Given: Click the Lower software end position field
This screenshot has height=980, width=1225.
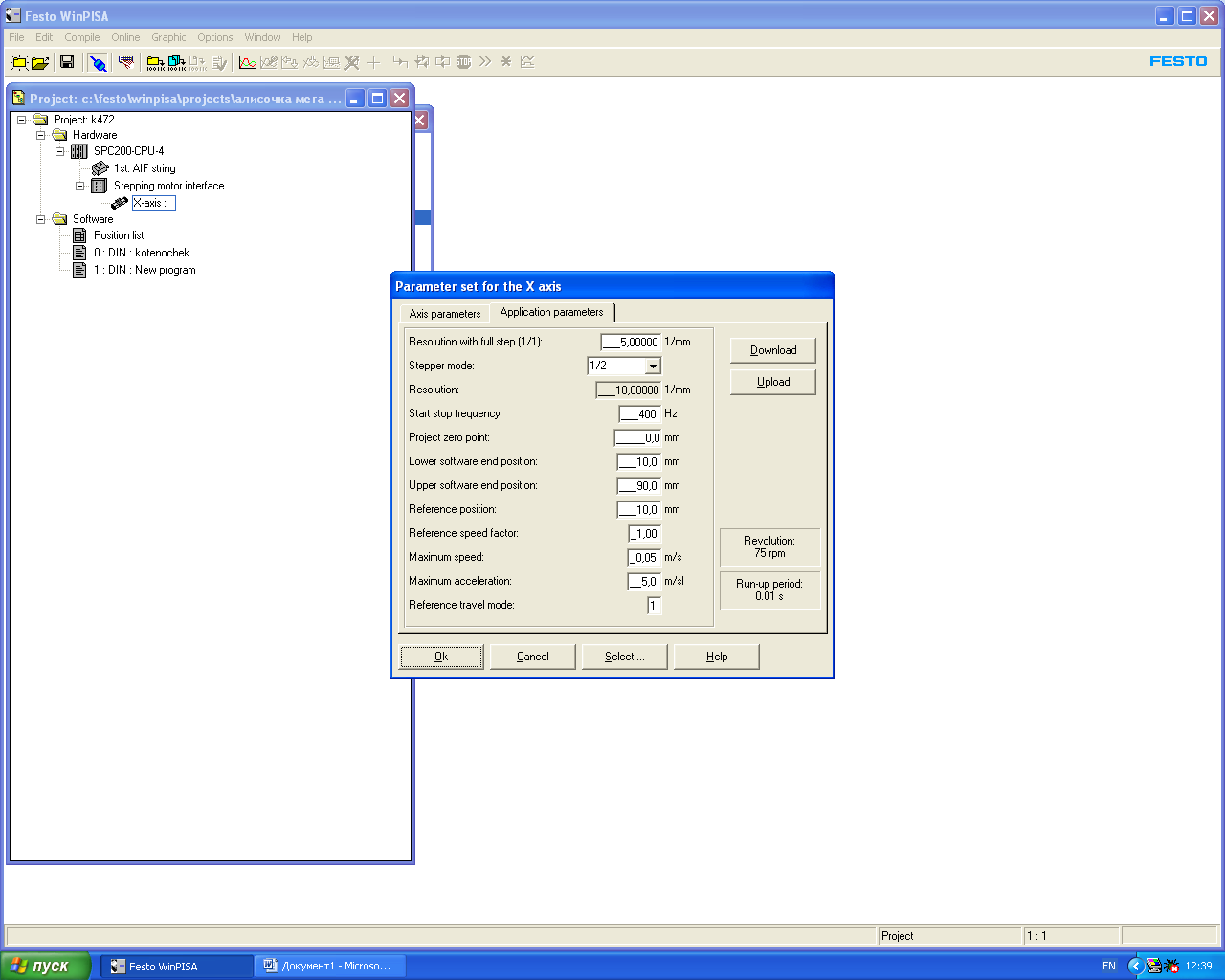Looking at the screenshot, I should point(638,461).
